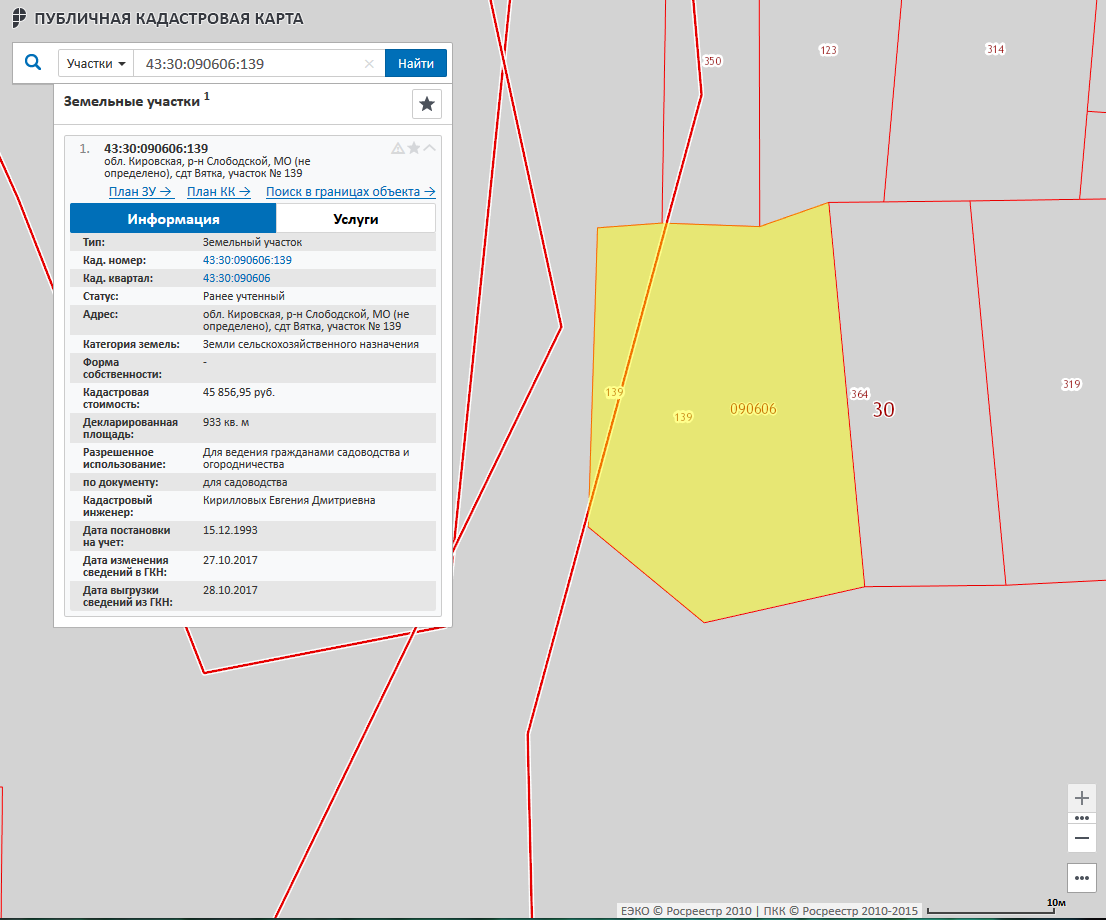The image size is (1106, 920).
Task: Select the Информация tab
Action: pyautogui.click(x=173, y=219)
